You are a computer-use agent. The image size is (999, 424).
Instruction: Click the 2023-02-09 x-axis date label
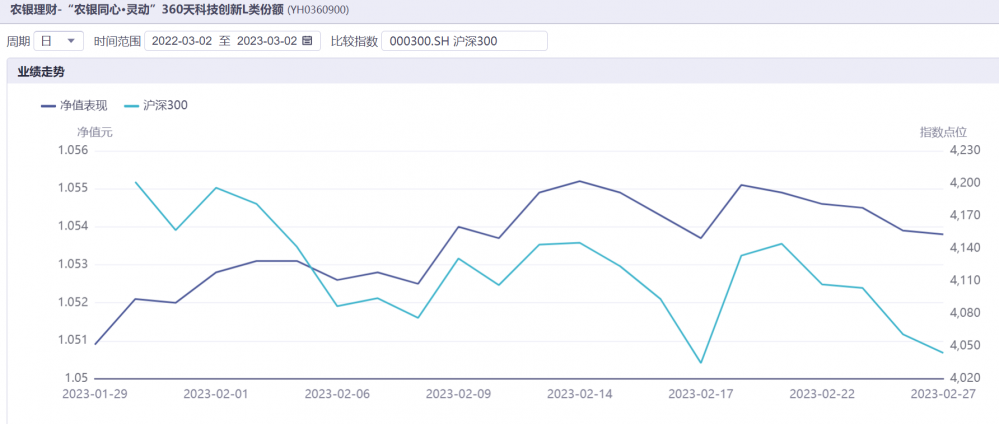point(458,395)
